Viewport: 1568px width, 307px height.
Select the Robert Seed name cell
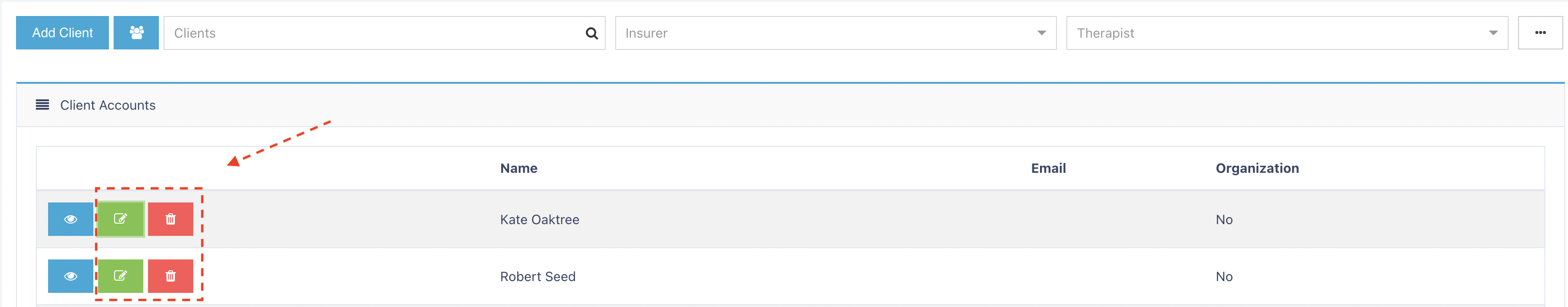coord(537,276)
